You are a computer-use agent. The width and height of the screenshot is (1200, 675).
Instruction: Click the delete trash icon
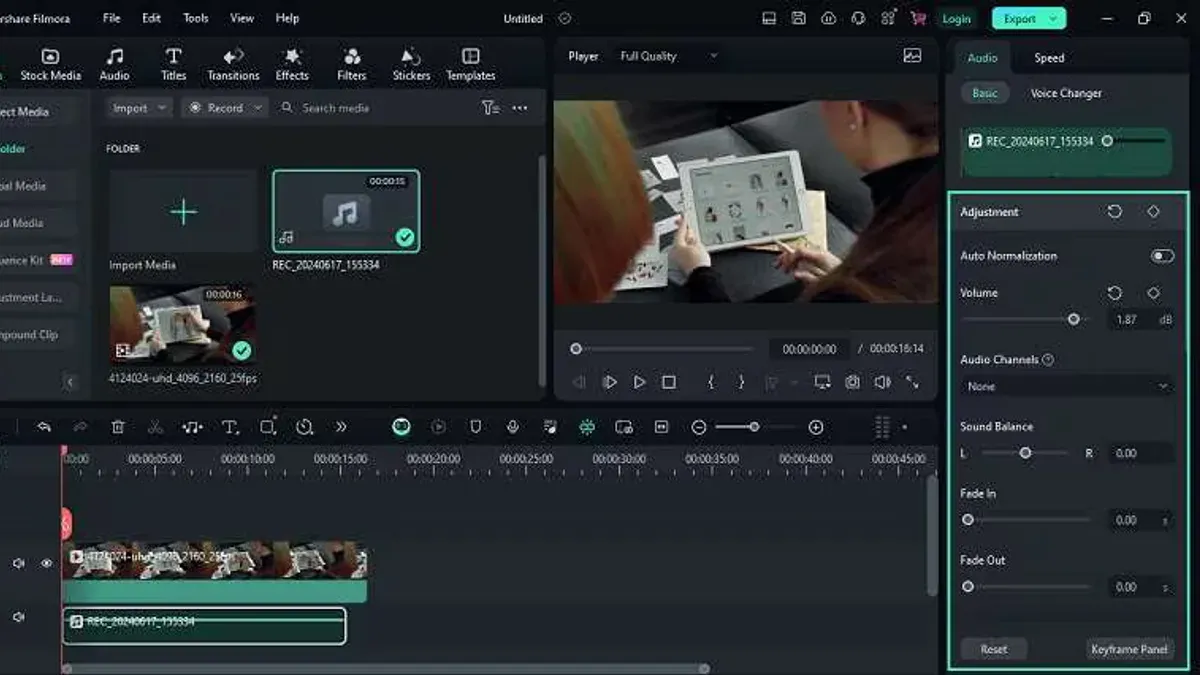(x=118, y=427)
